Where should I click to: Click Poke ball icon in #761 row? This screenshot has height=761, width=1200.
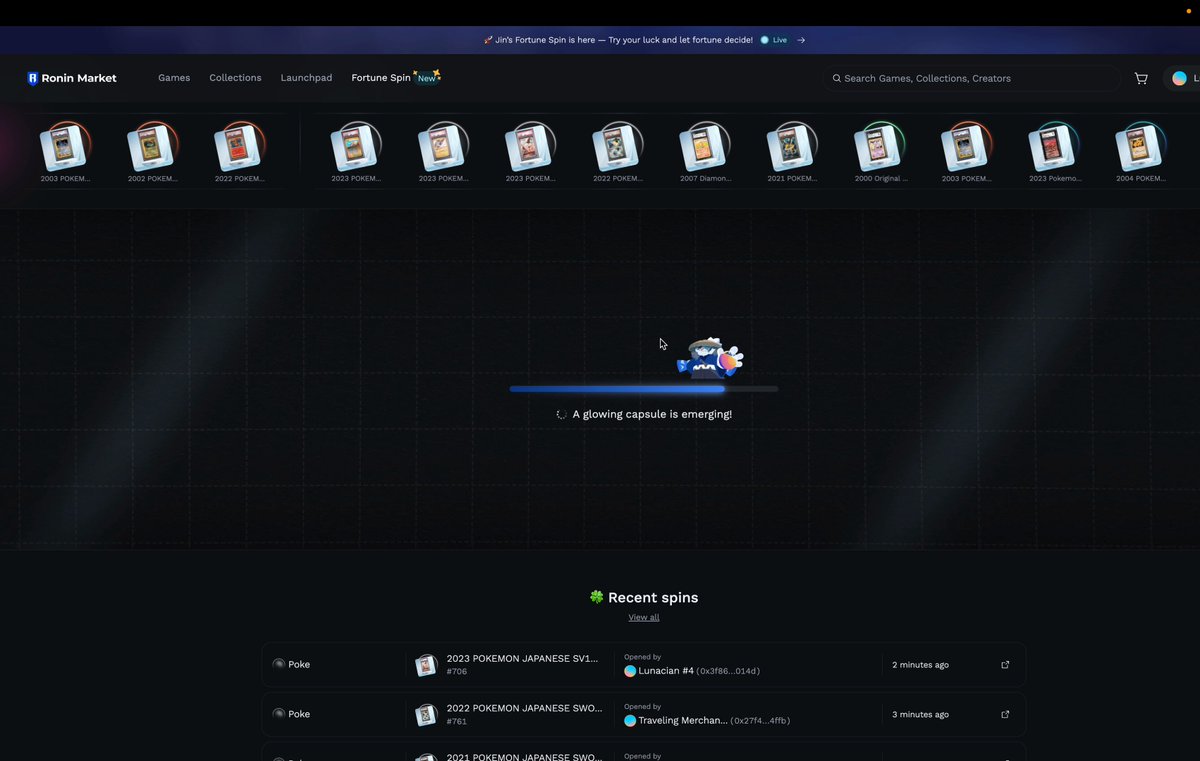[x=279, y=714]
